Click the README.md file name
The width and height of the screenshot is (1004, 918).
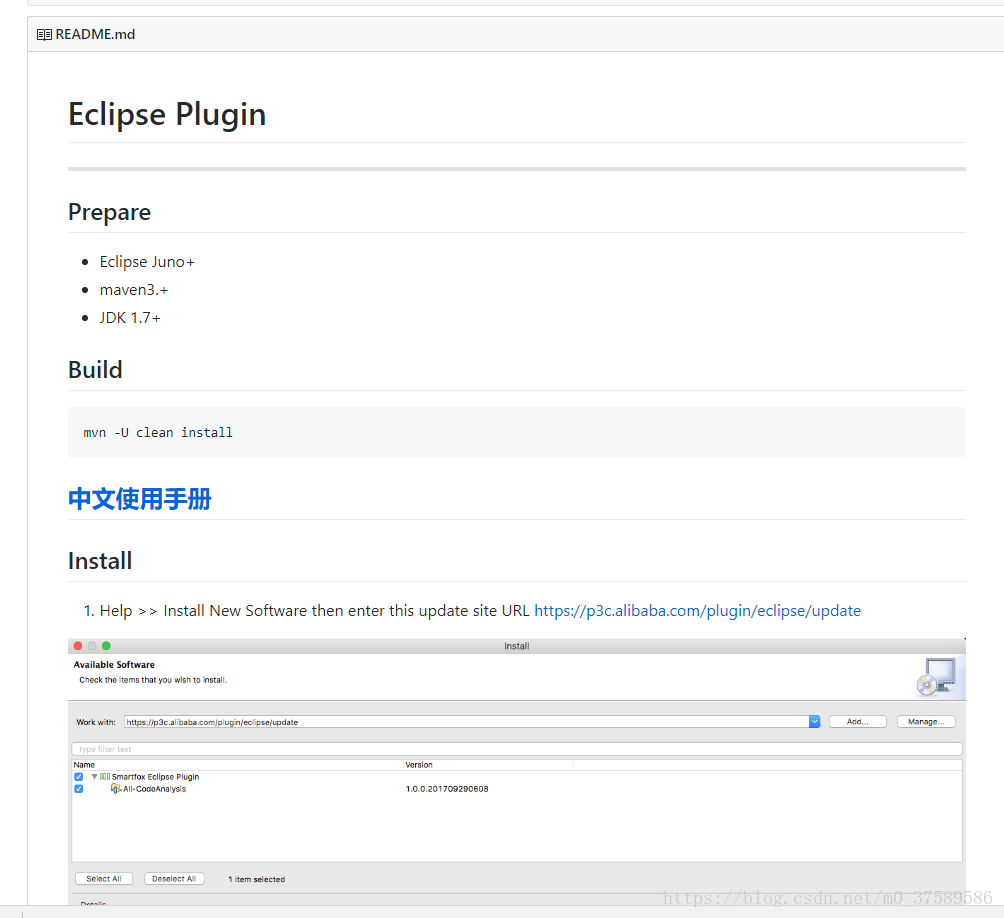point(95,35)
